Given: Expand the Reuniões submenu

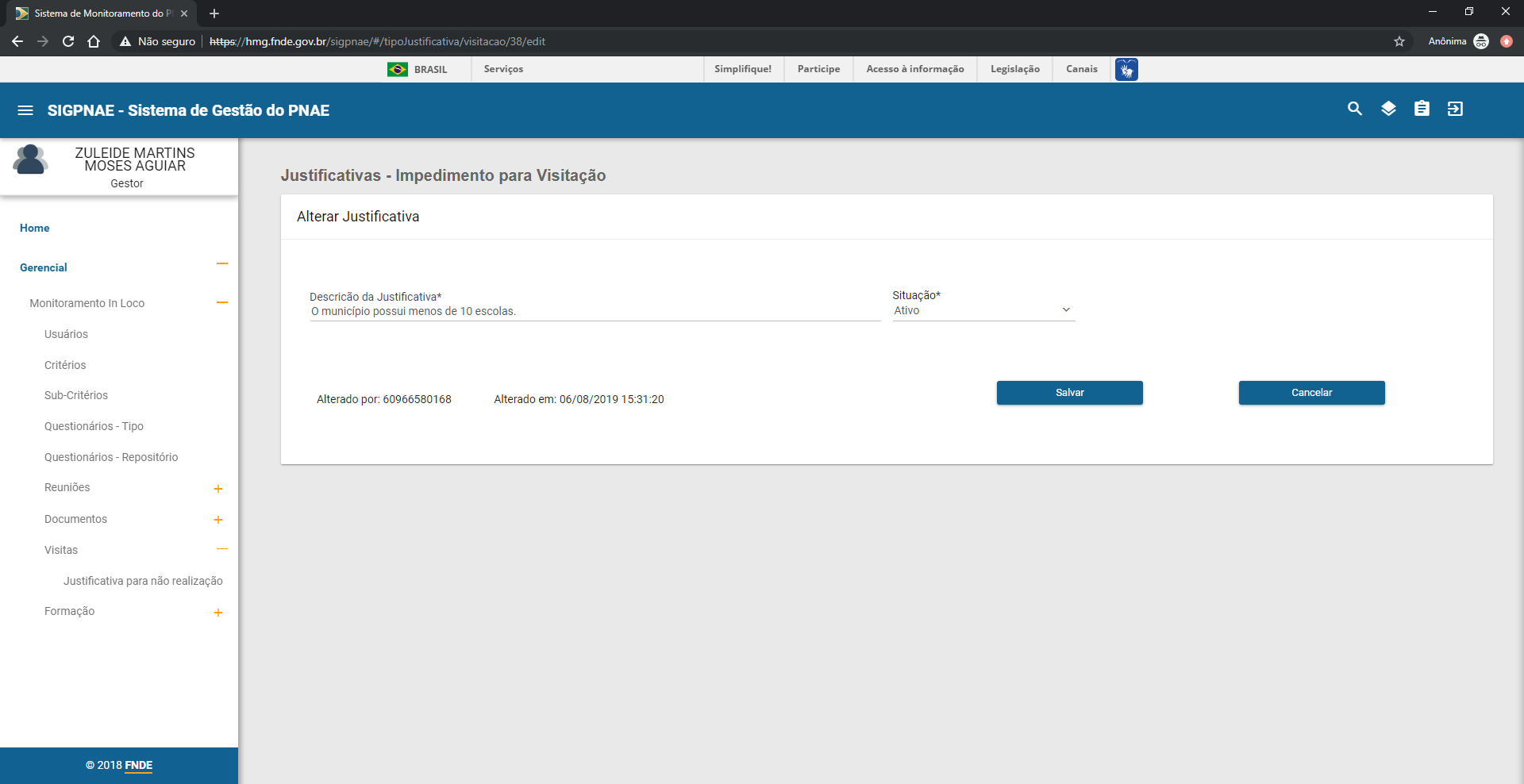Looking at the screenshot, I should click(217, 489).
